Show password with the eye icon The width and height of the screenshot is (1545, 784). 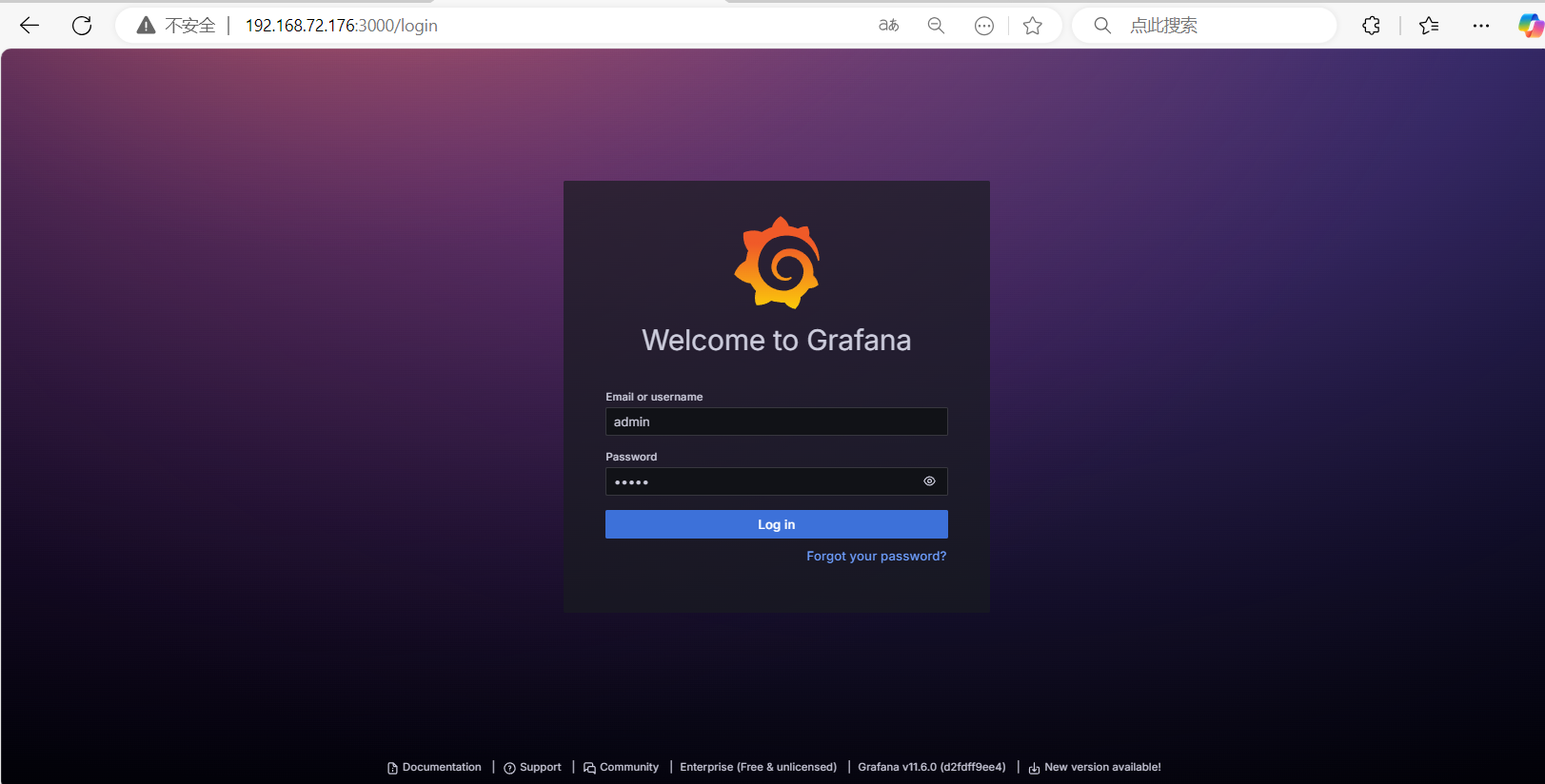pyautogui.click(x=929, y=481)
